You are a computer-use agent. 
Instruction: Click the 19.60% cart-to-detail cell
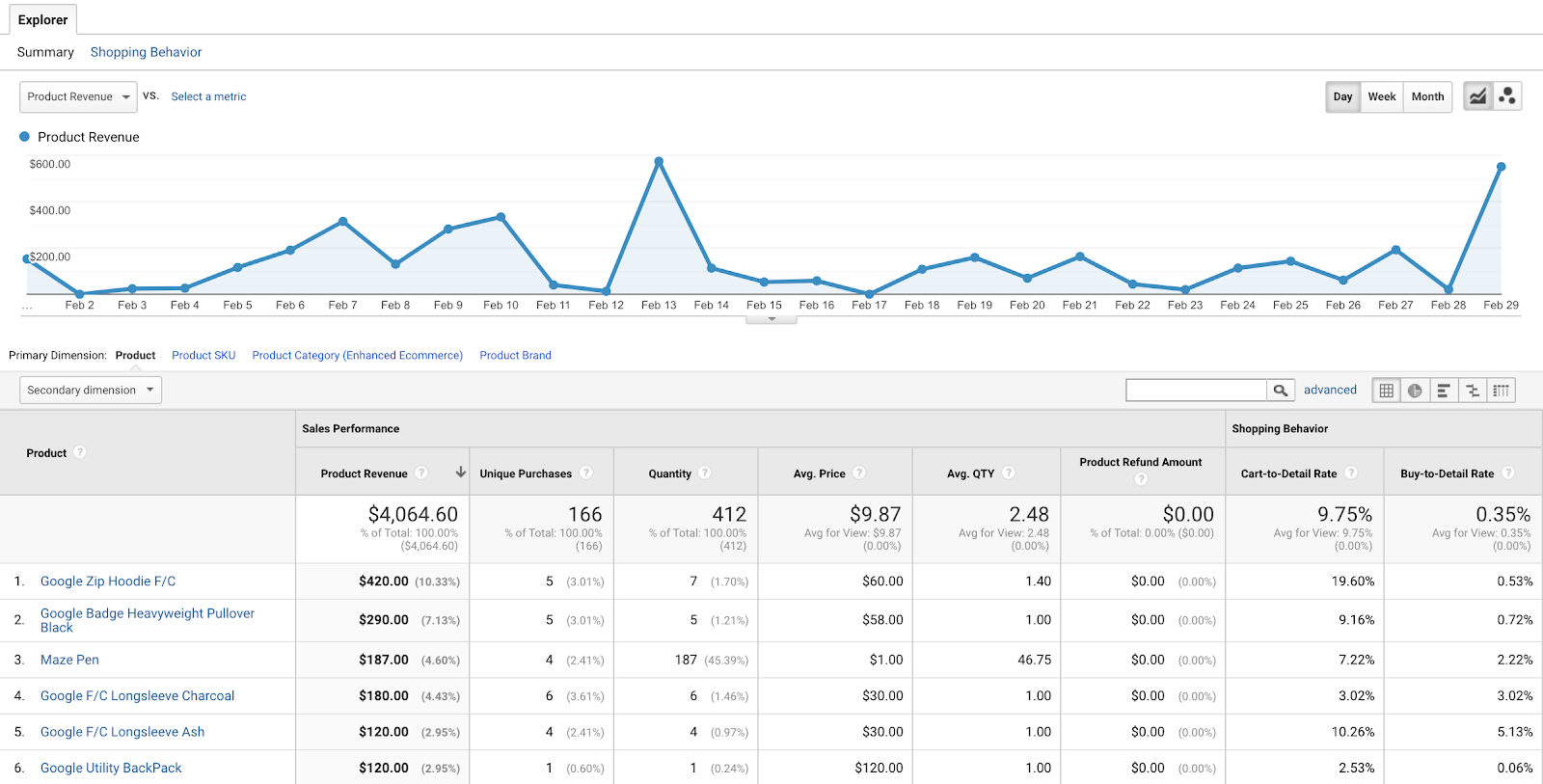pyautogui.click(x=1353, y=581)
